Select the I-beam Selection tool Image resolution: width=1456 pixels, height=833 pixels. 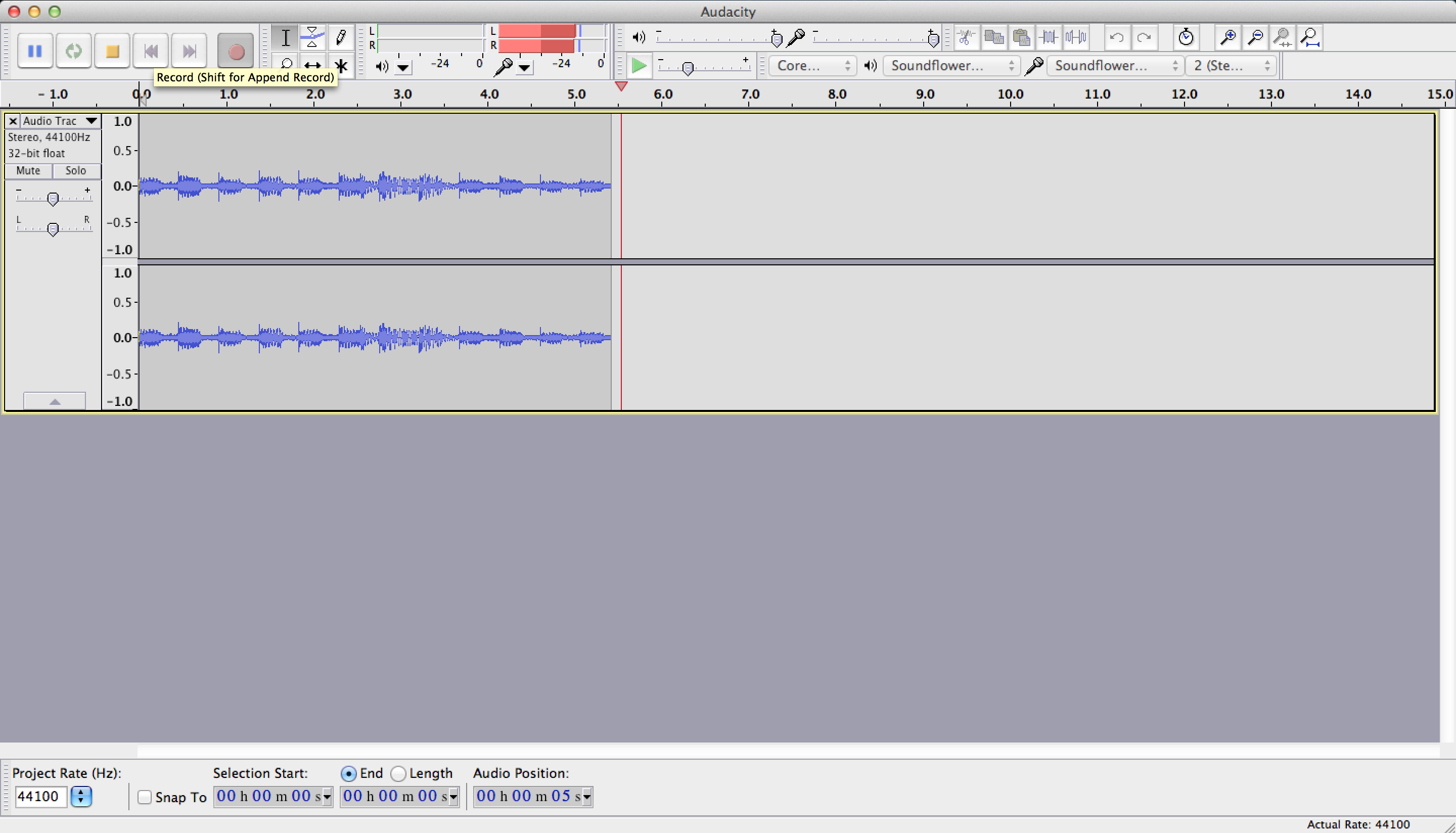(285, 38)
